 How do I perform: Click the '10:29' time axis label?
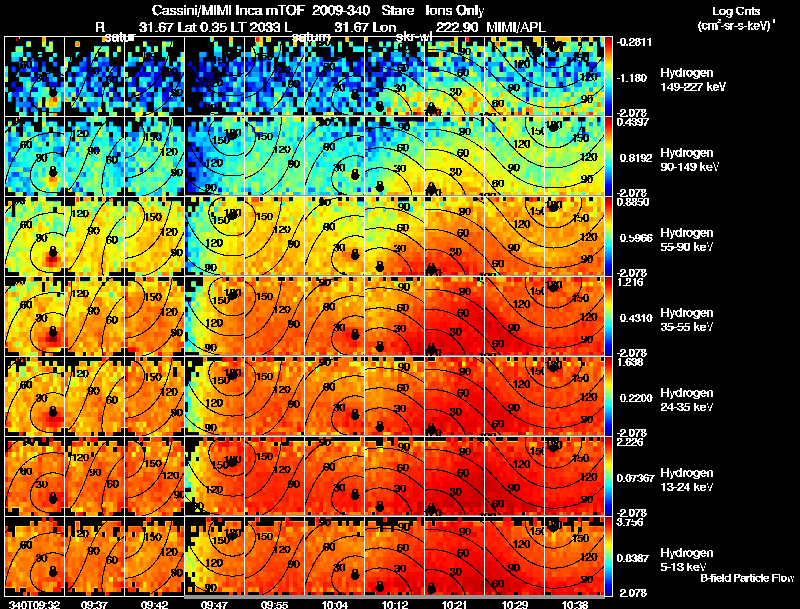click(x=514, y=604)
